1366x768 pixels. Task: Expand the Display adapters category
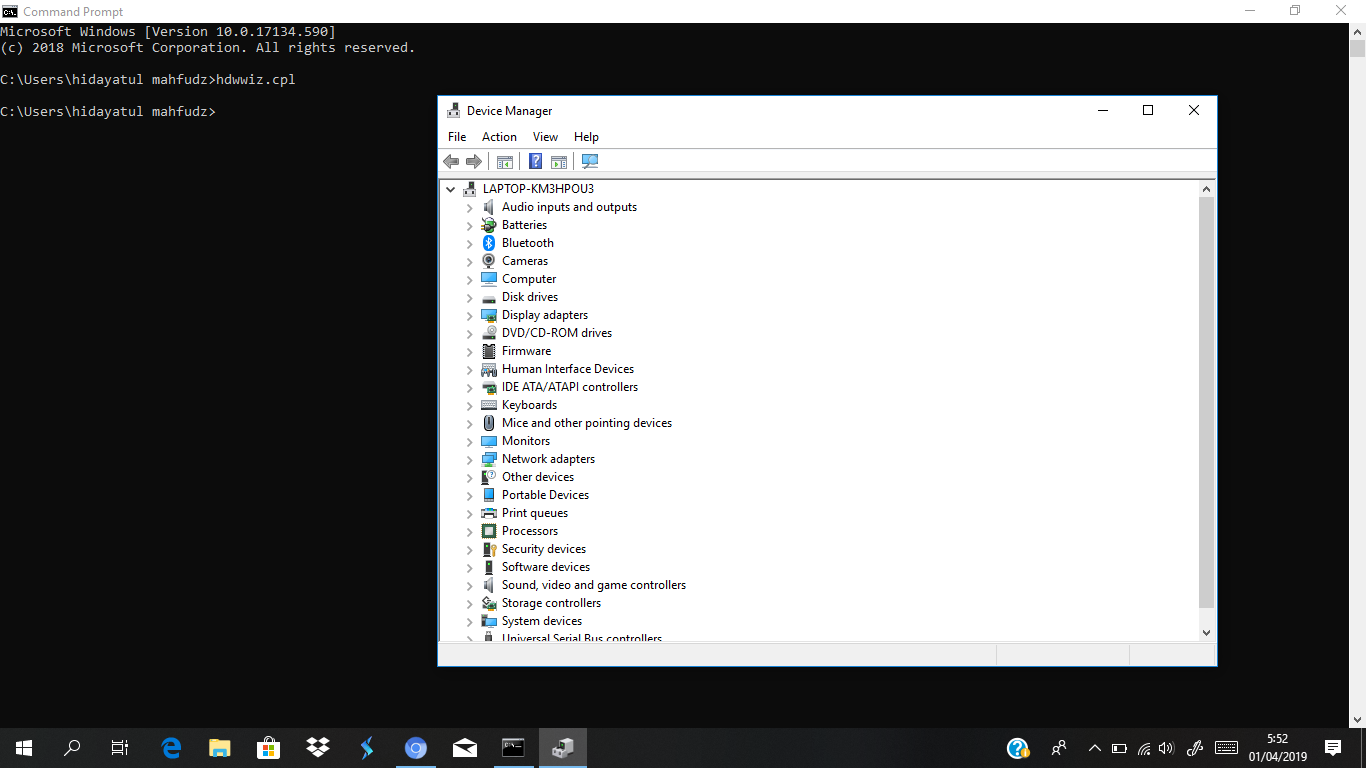(470, 316)
